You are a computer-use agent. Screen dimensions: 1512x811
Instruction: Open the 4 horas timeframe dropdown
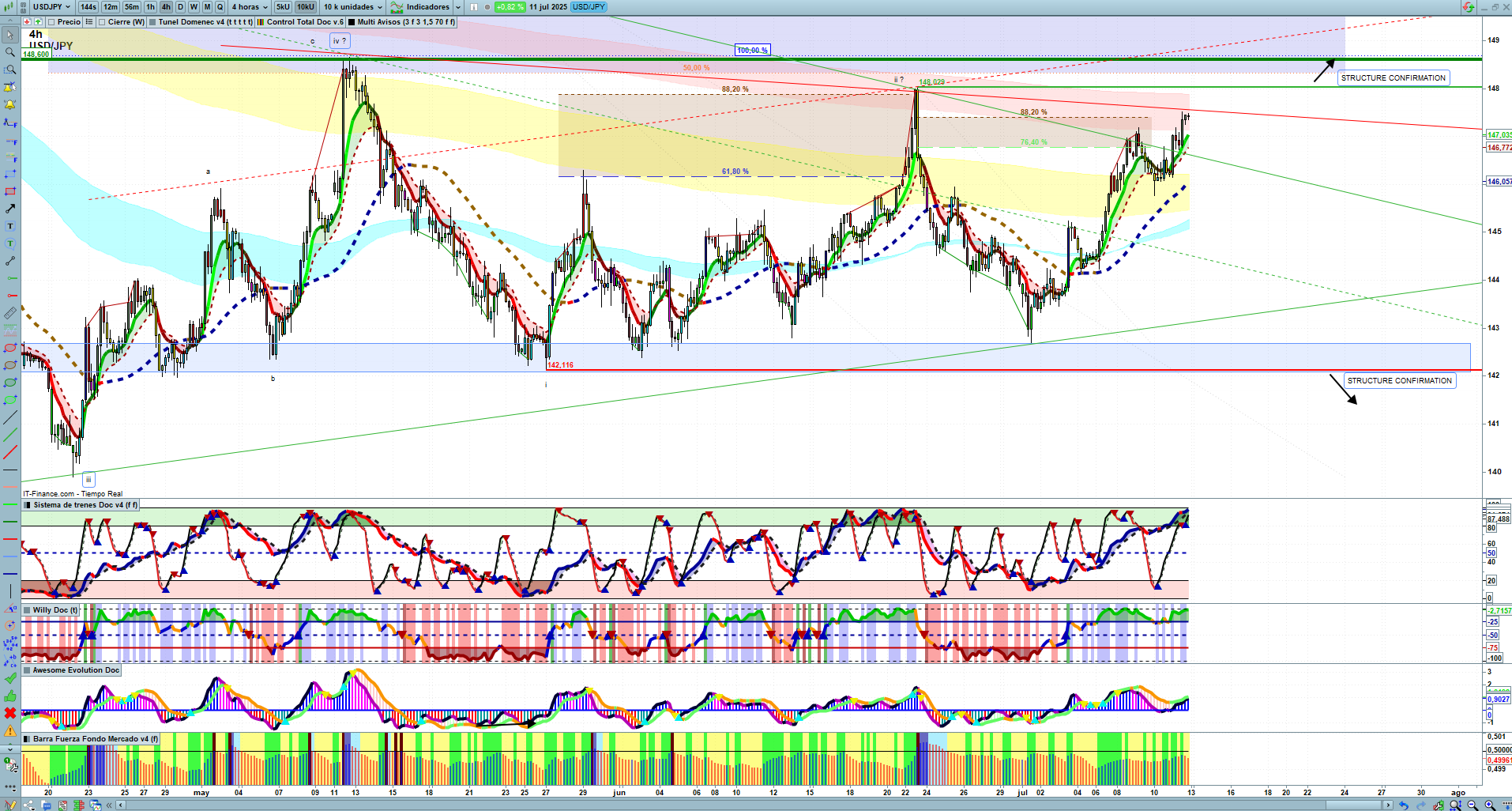coord(250,6)
